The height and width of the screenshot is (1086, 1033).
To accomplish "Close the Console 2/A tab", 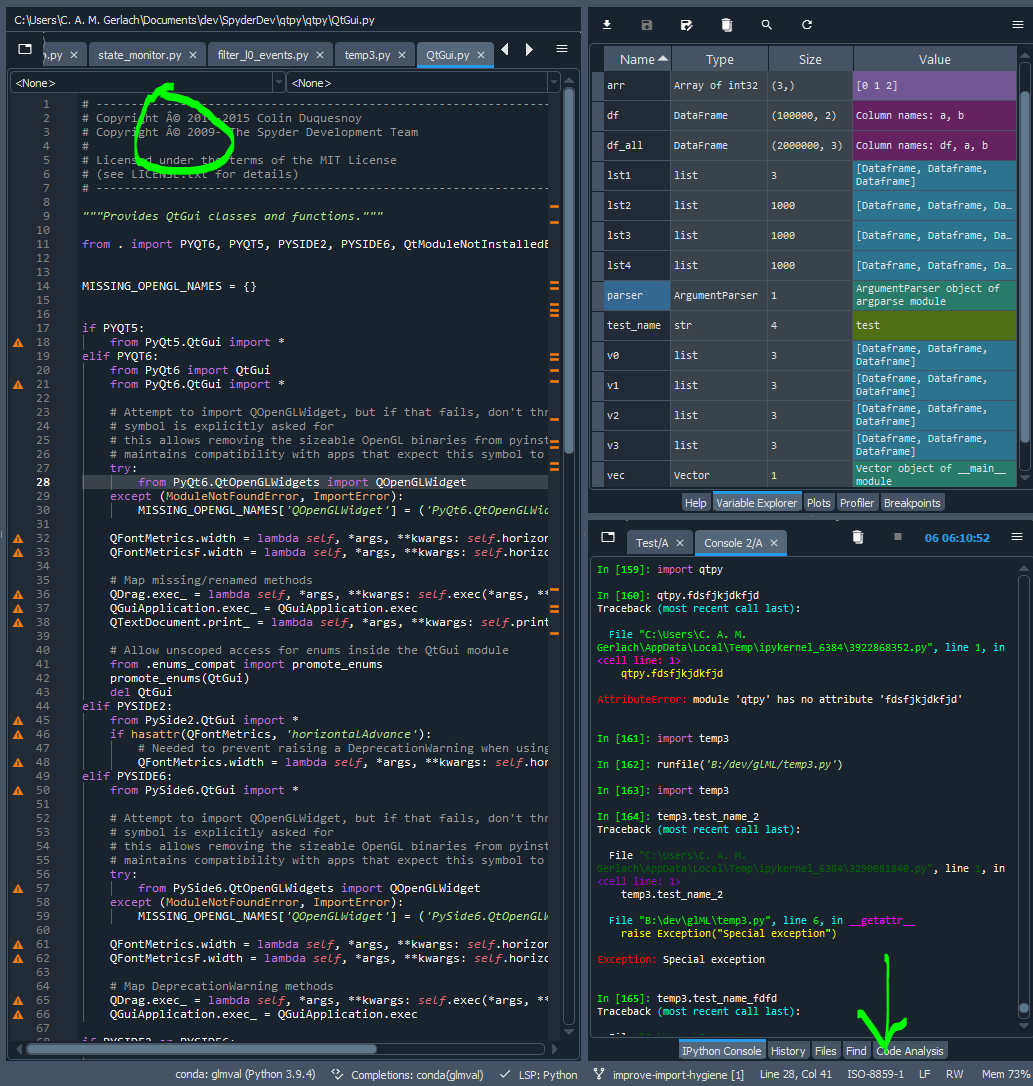I will tap(774, 543).
